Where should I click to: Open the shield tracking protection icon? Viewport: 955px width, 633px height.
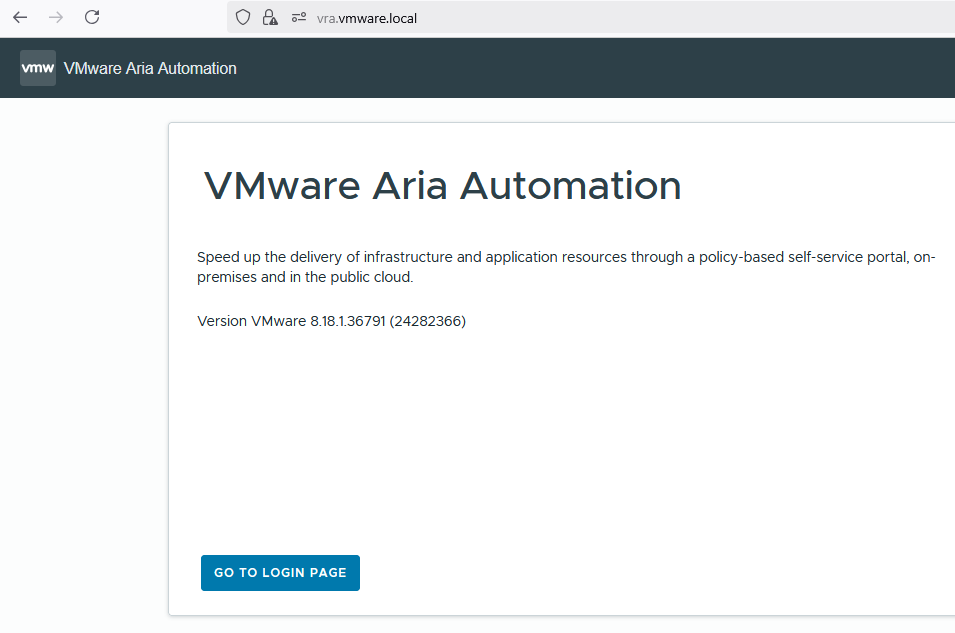pos(242,18)
